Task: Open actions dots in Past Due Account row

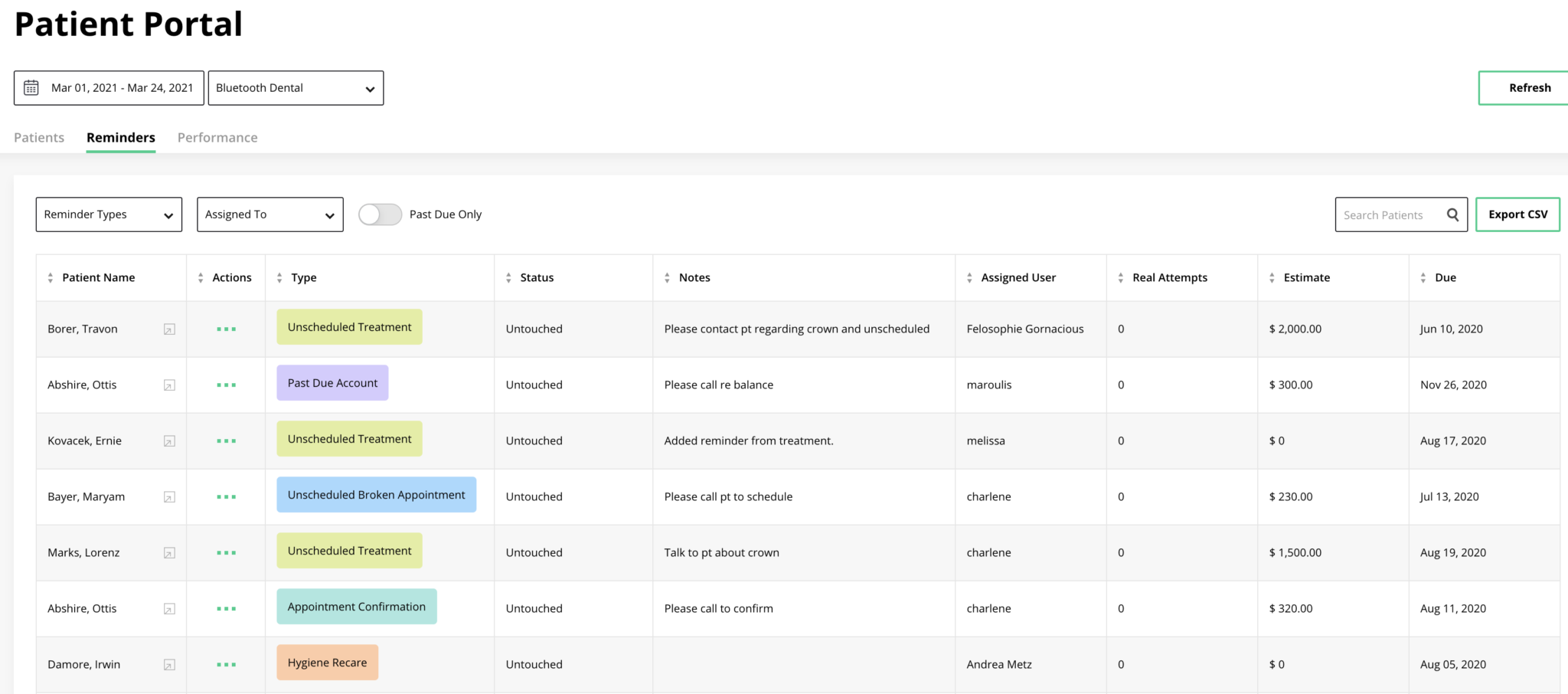Action: tap(226, 385)
